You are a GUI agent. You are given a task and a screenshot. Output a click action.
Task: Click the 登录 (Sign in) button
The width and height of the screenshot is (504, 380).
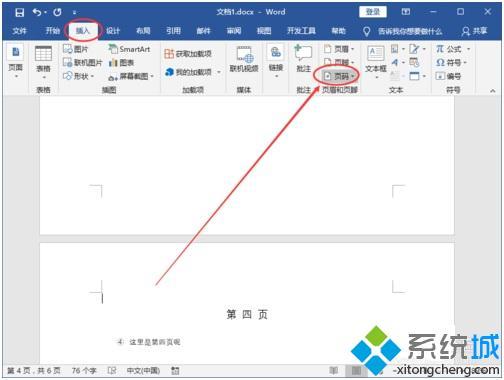coord(373,12)
